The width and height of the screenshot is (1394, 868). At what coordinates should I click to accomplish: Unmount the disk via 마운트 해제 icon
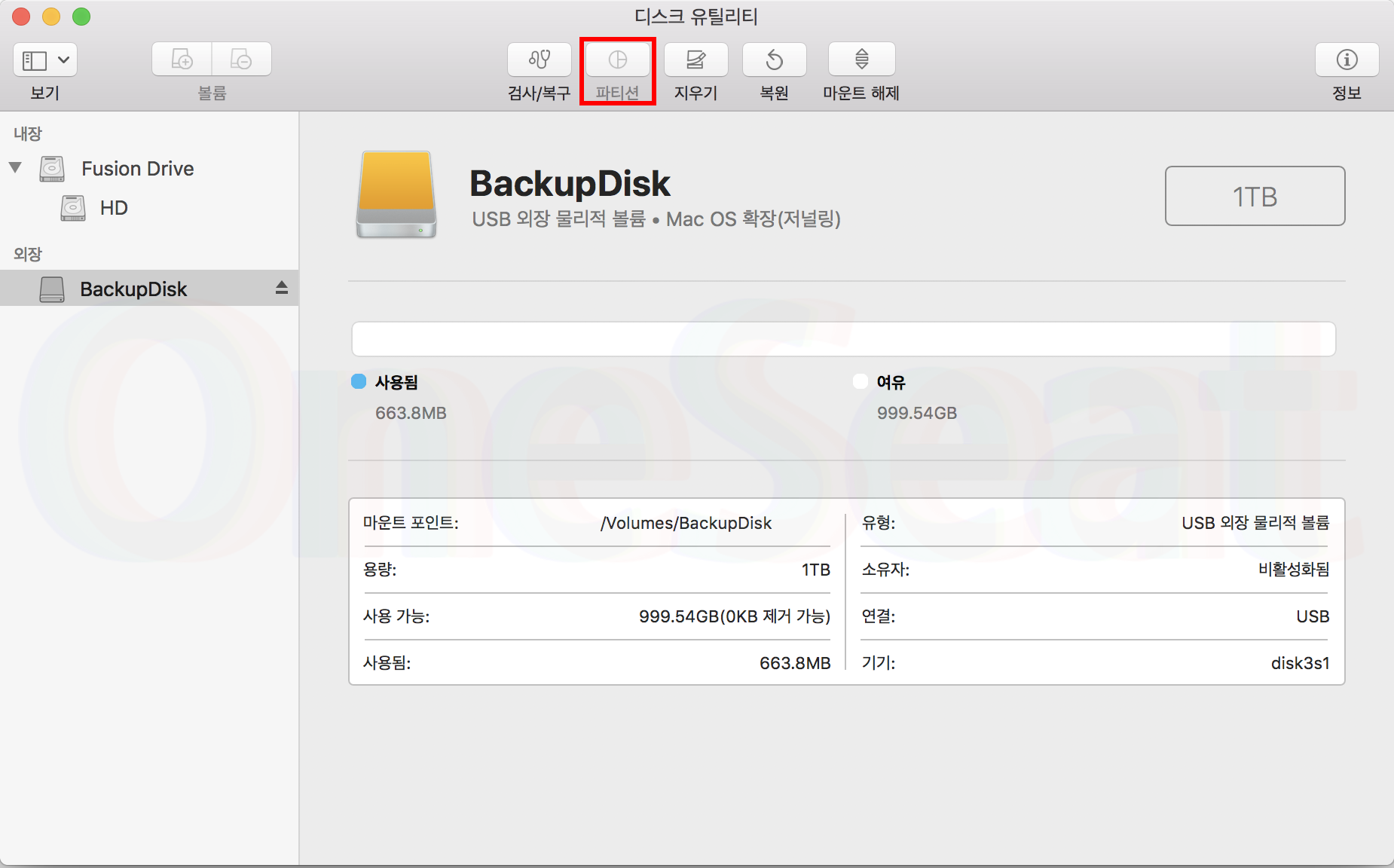[862, 59]
